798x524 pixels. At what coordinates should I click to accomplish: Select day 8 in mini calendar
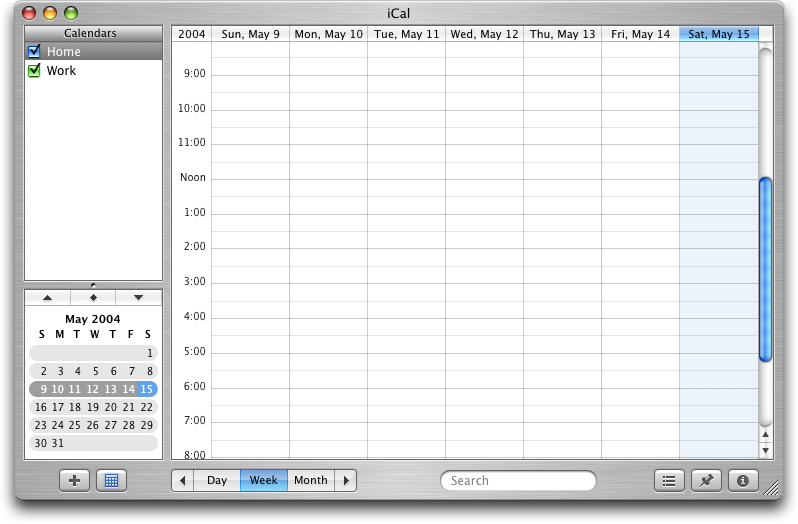tap(150, 371)
